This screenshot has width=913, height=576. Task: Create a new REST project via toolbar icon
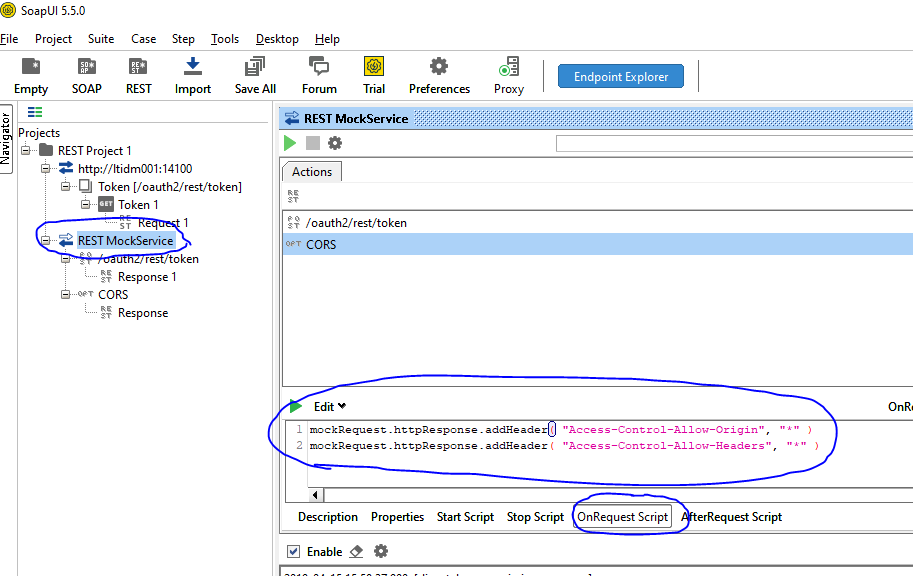(x=138, y=74)
